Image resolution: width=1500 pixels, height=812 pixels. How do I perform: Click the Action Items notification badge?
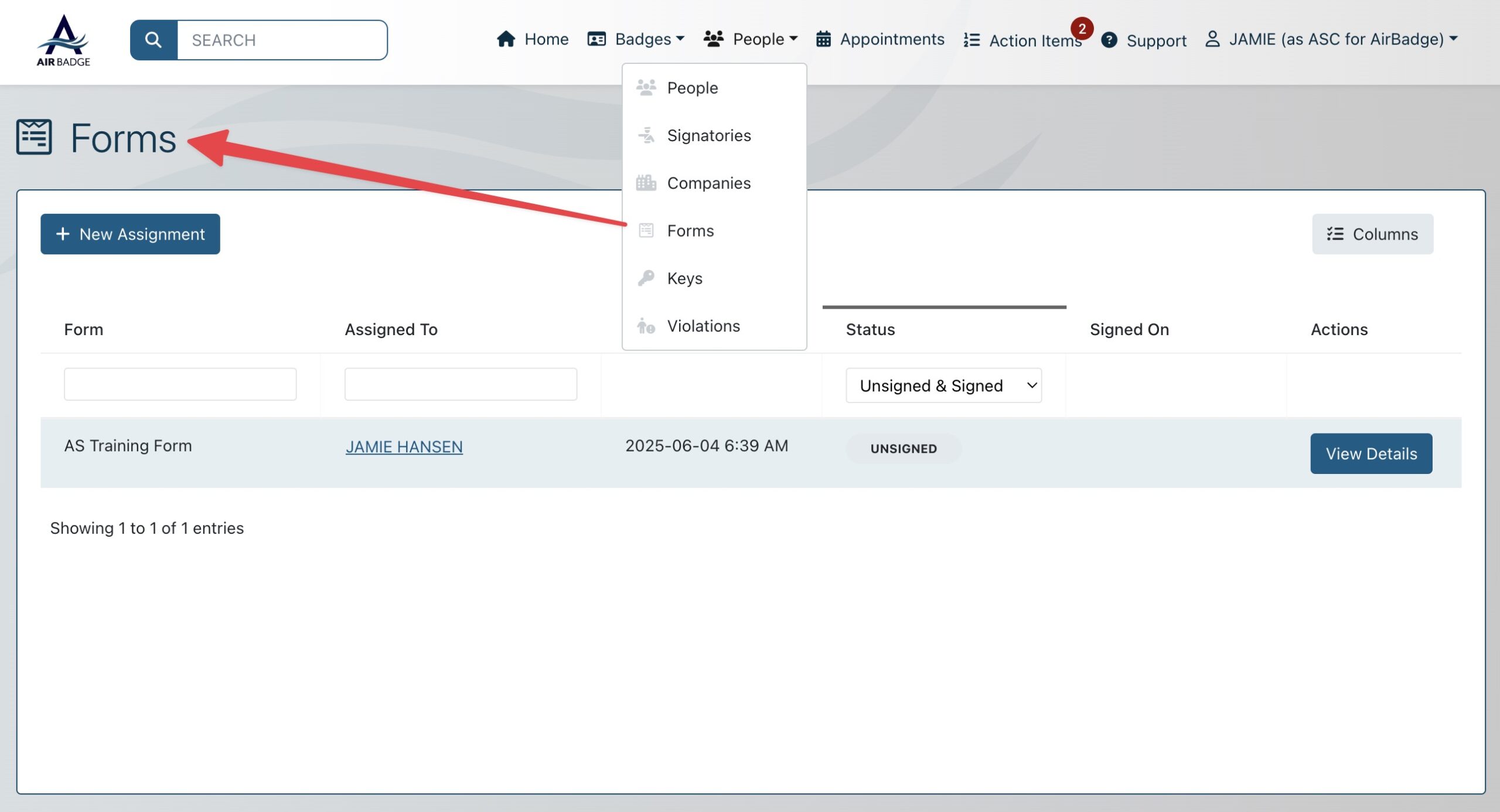(x=1082, y=28)
